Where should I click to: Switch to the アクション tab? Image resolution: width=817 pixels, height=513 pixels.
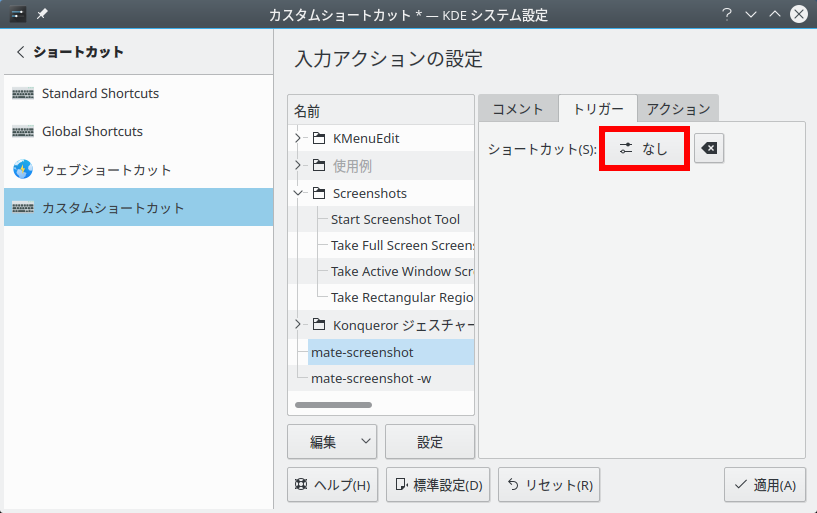pyautogui.click(x=678, y=109)
